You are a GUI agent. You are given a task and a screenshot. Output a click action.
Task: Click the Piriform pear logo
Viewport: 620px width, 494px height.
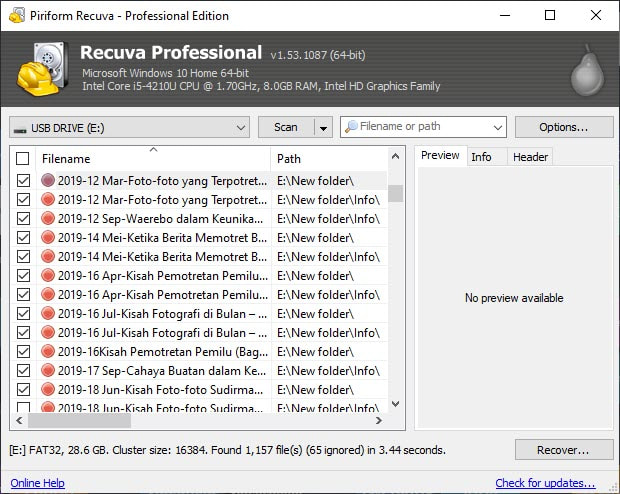tap(587, 70)
